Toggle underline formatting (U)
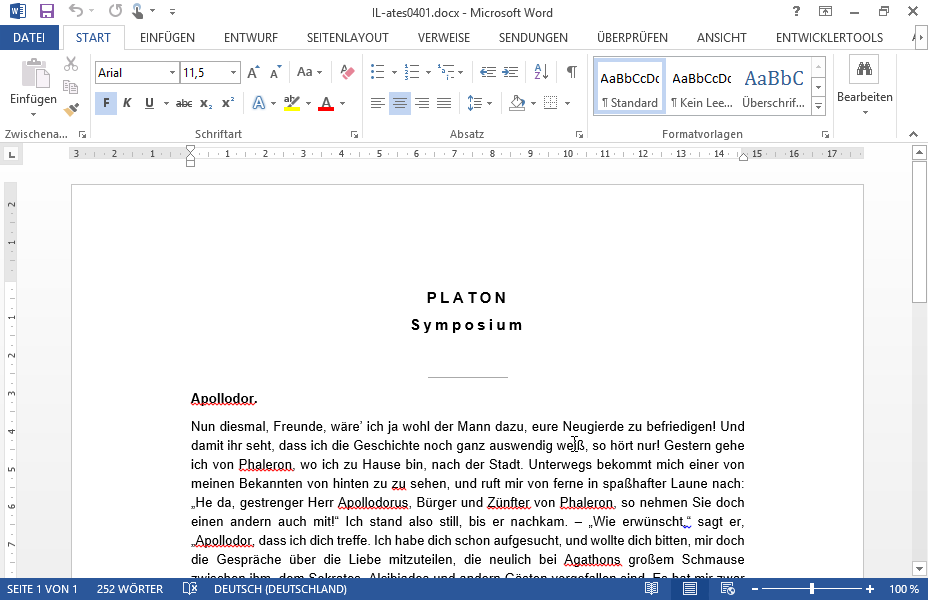928x600 pixels. click(149, 104)
